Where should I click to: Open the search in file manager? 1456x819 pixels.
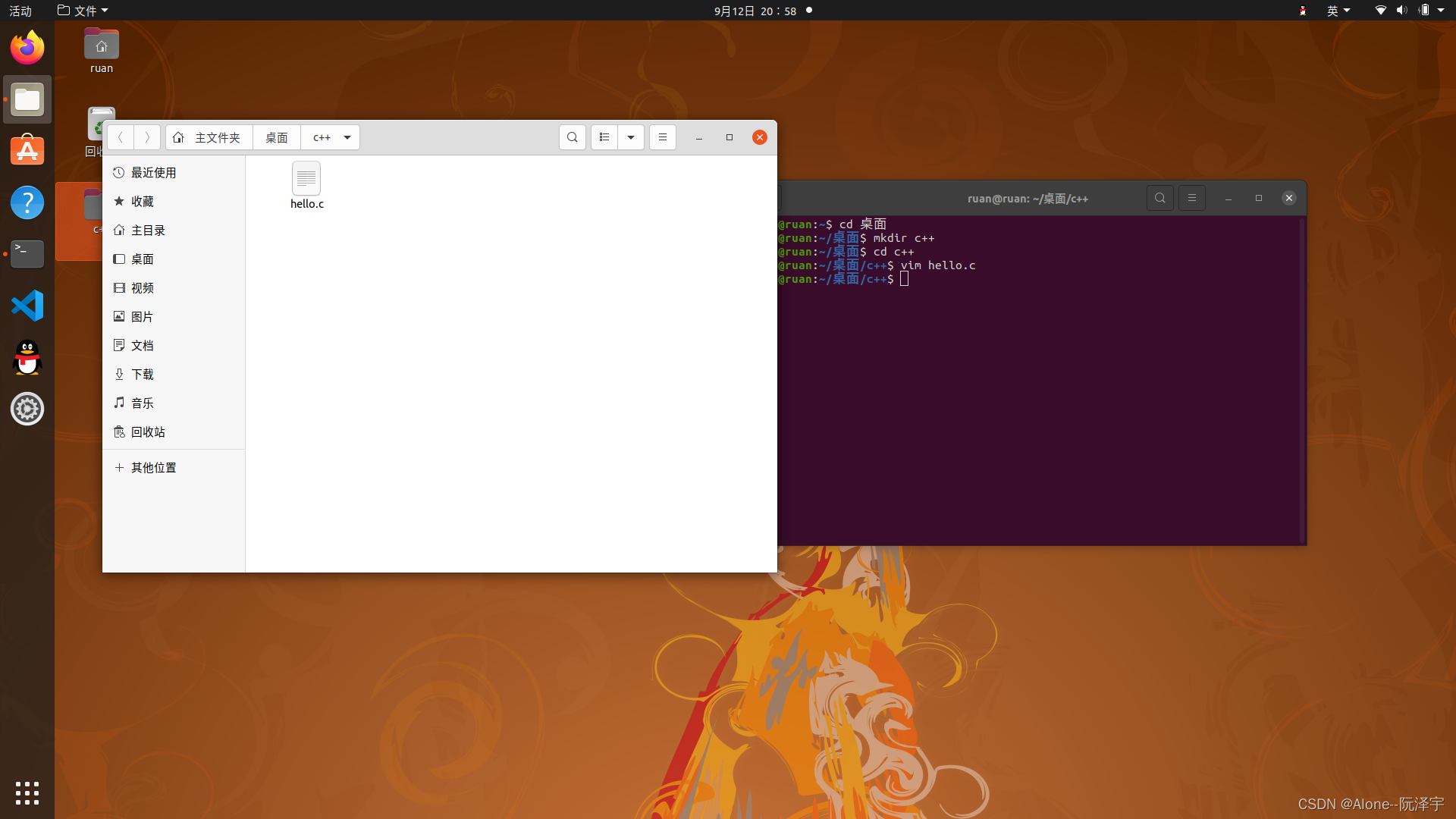coord(573,137)
